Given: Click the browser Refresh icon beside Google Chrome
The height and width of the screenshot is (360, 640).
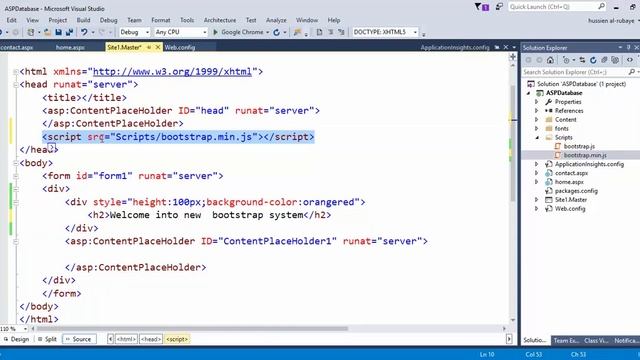Looking at the screenshot, I should click(276, 32).
